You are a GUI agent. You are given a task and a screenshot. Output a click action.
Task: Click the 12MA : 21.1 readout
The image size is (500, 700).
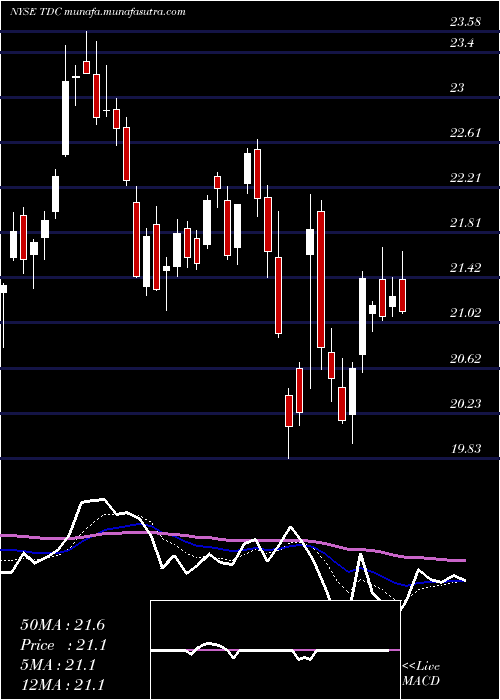pos(62,684)
